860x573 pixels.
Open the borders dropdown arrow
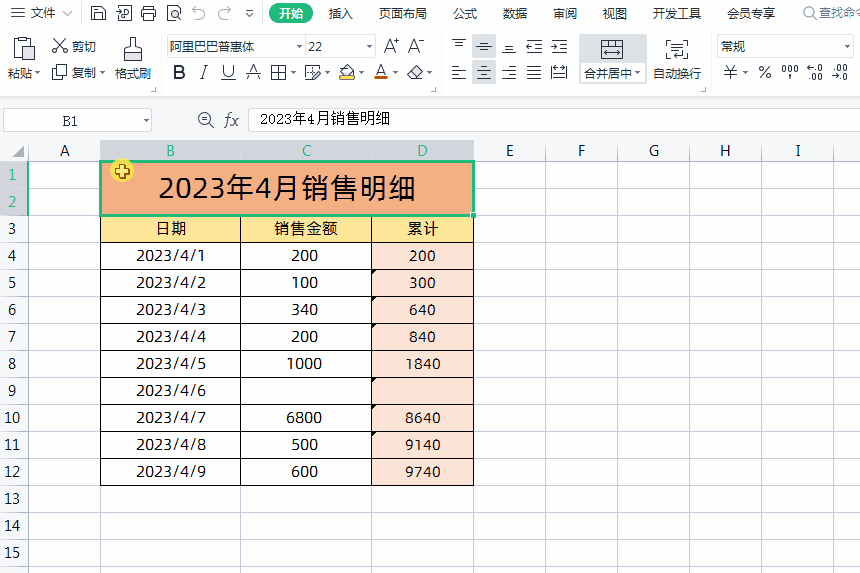click(x=293, y=72)
